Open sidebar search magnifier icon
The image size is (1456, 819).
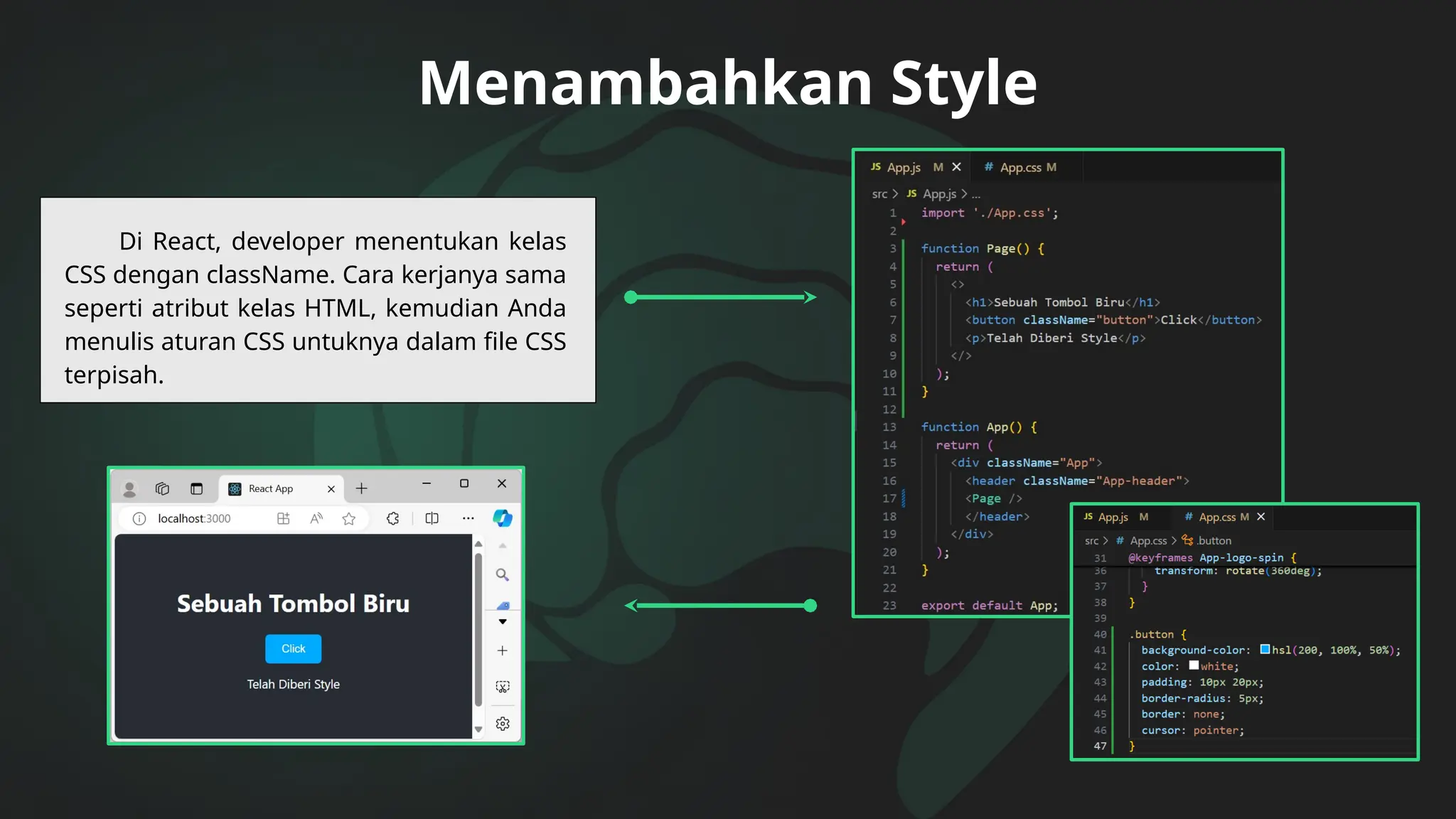pyautogui.click(x=502, y=574)
